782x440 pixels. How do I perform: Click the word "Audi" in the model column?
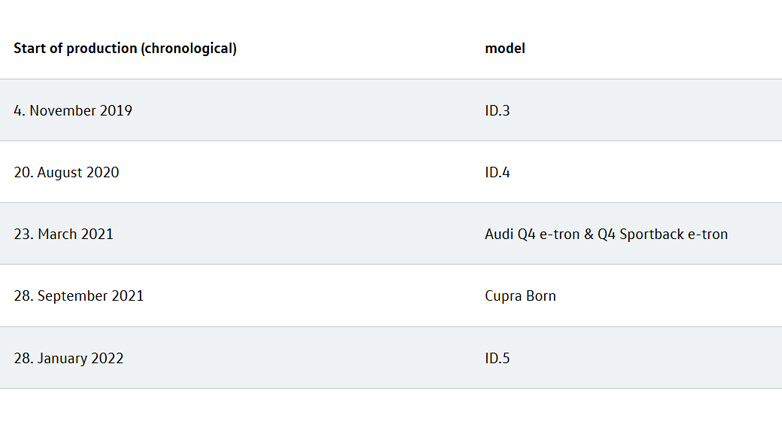[501, 234]
